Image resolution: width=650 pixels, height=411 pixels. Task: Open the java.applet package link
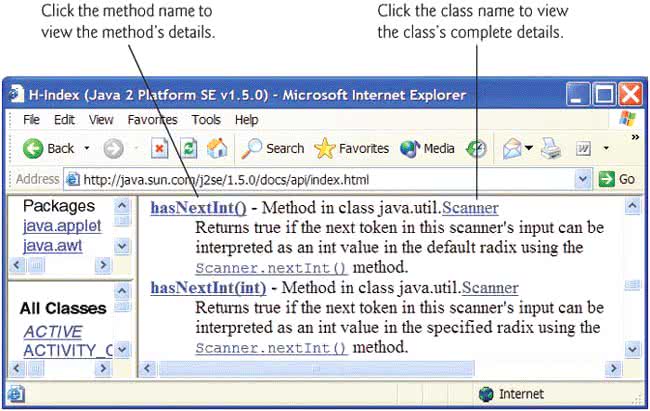pos(62,226)
